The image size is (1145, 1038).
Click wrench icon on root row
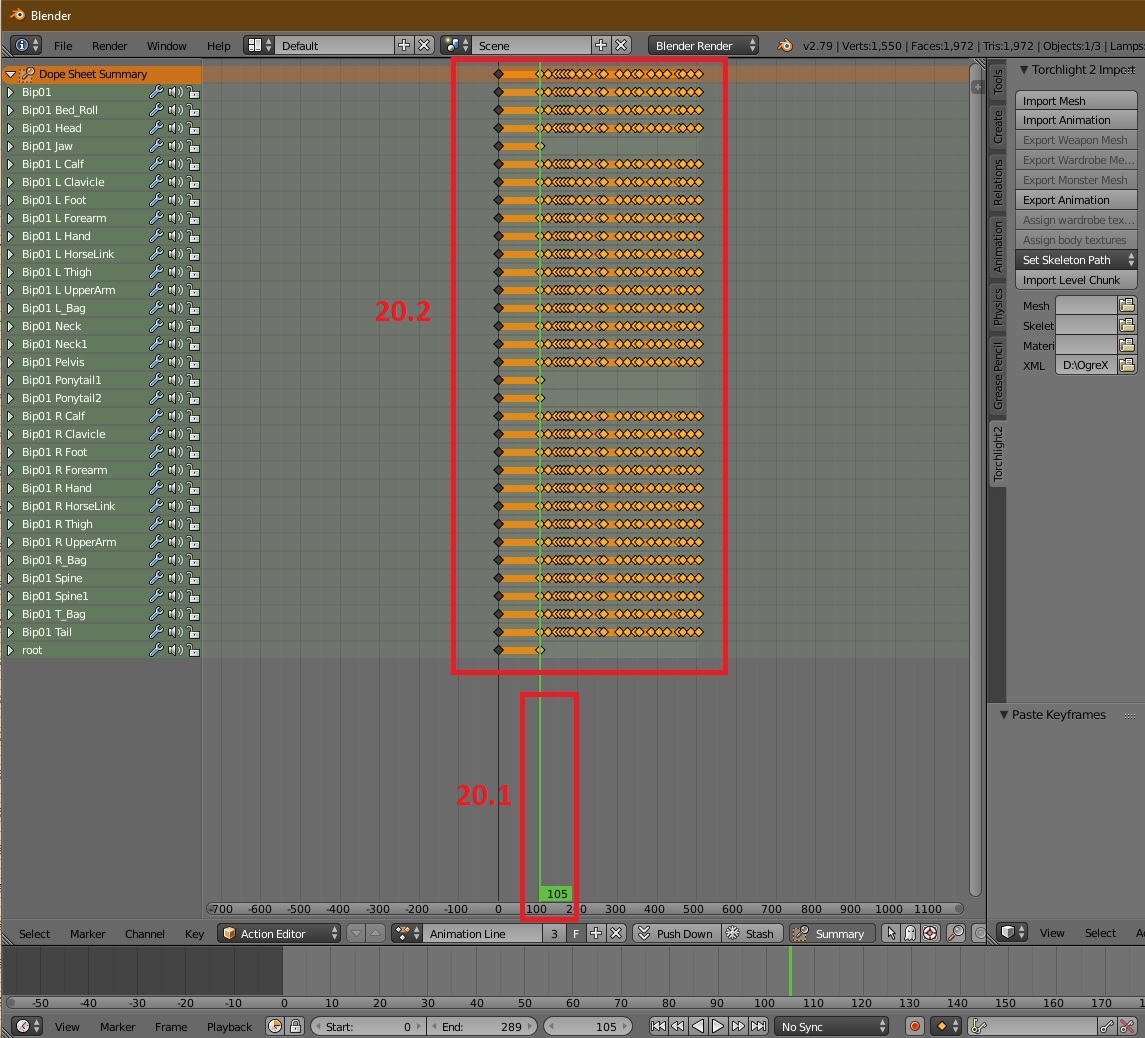pos(156,650)
